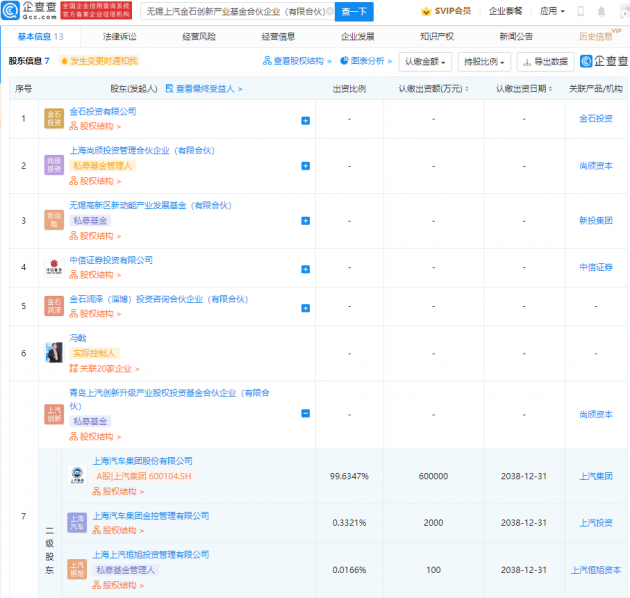Click the 中信证券 logo icon

(x=54, y=267)
